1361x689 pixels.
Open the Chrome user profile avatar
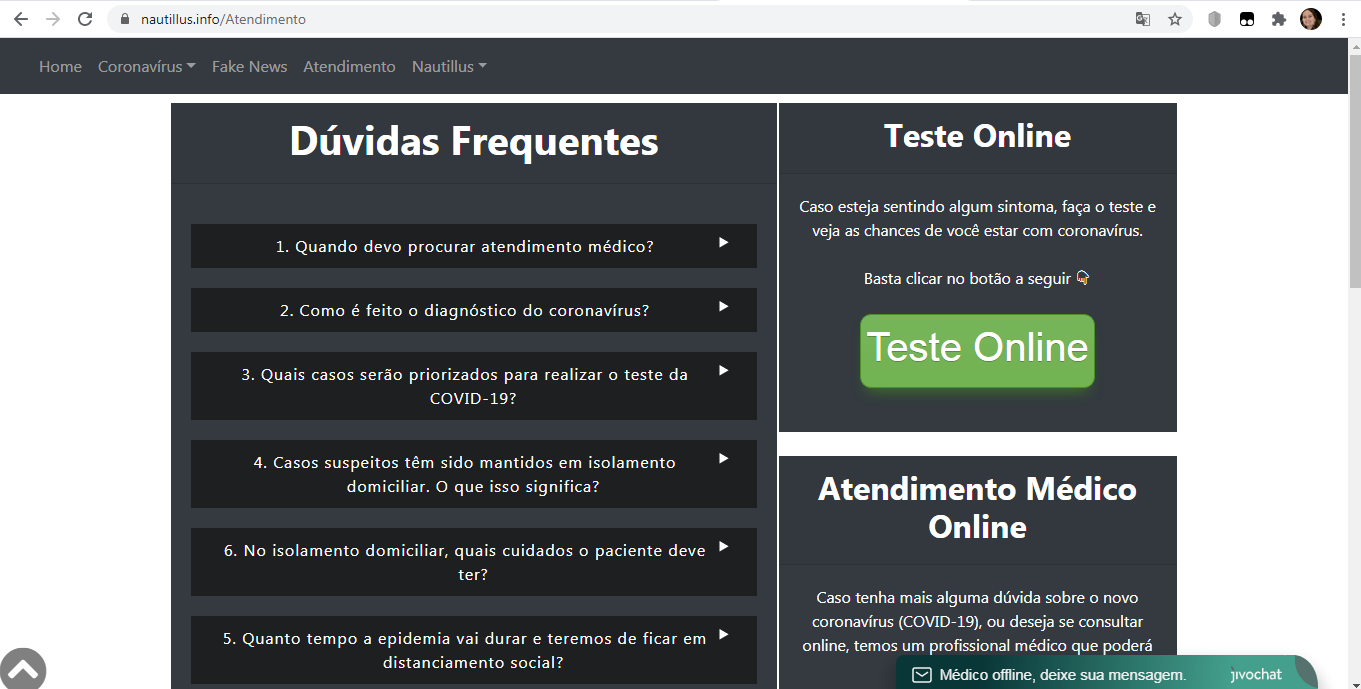point(1310,19)
